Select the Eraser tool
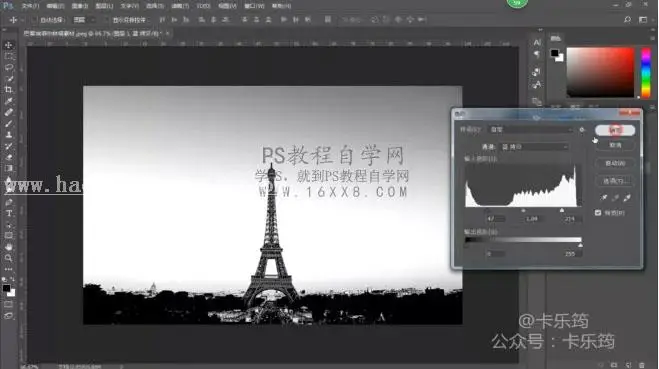 [x=8, y=157]
